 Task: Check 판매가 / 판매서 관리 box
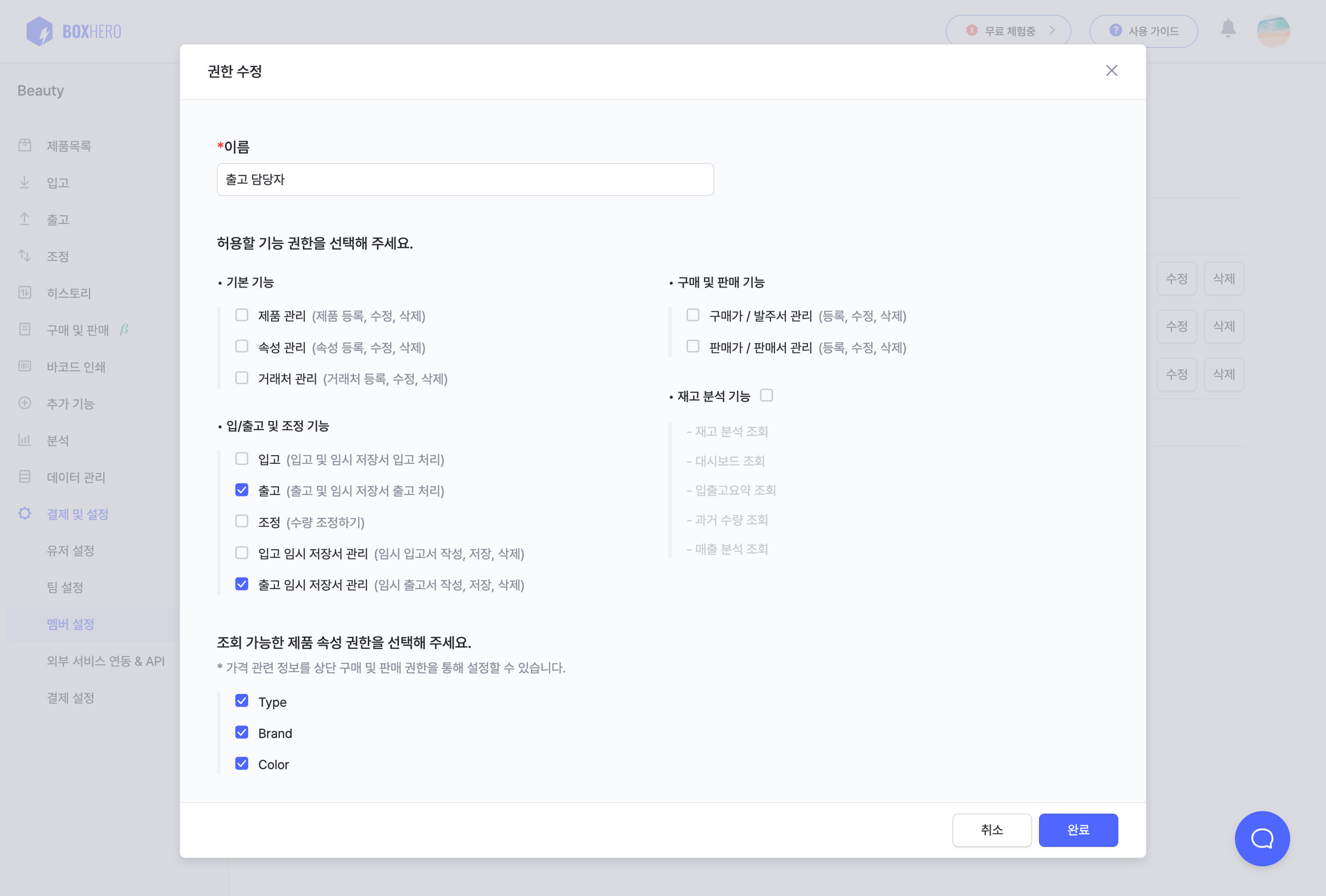[x=693, y=347]
